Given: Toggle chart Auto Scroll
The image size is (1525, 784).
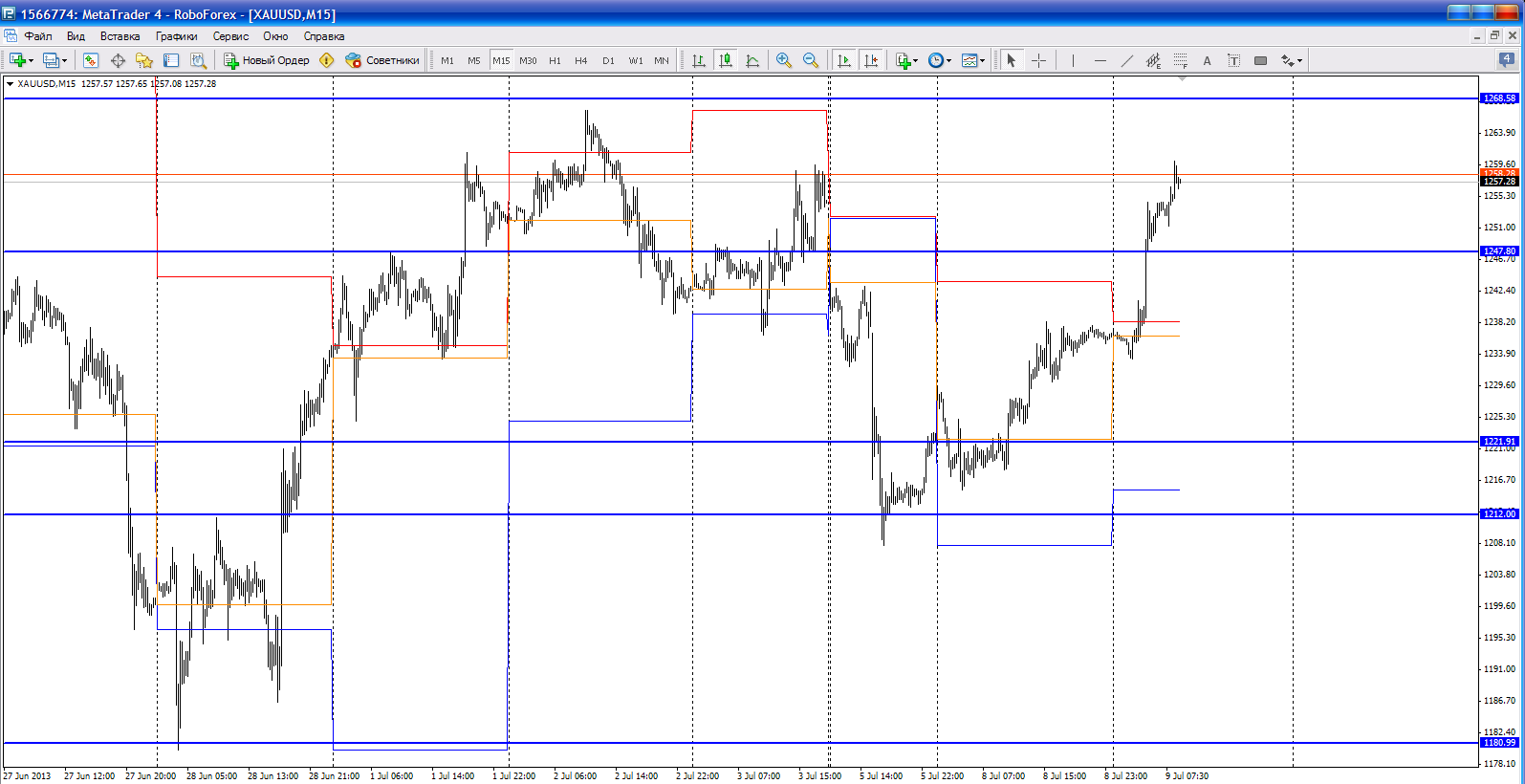Looking at the screenshot, I should pyautogui.click(x=843, y=60).
